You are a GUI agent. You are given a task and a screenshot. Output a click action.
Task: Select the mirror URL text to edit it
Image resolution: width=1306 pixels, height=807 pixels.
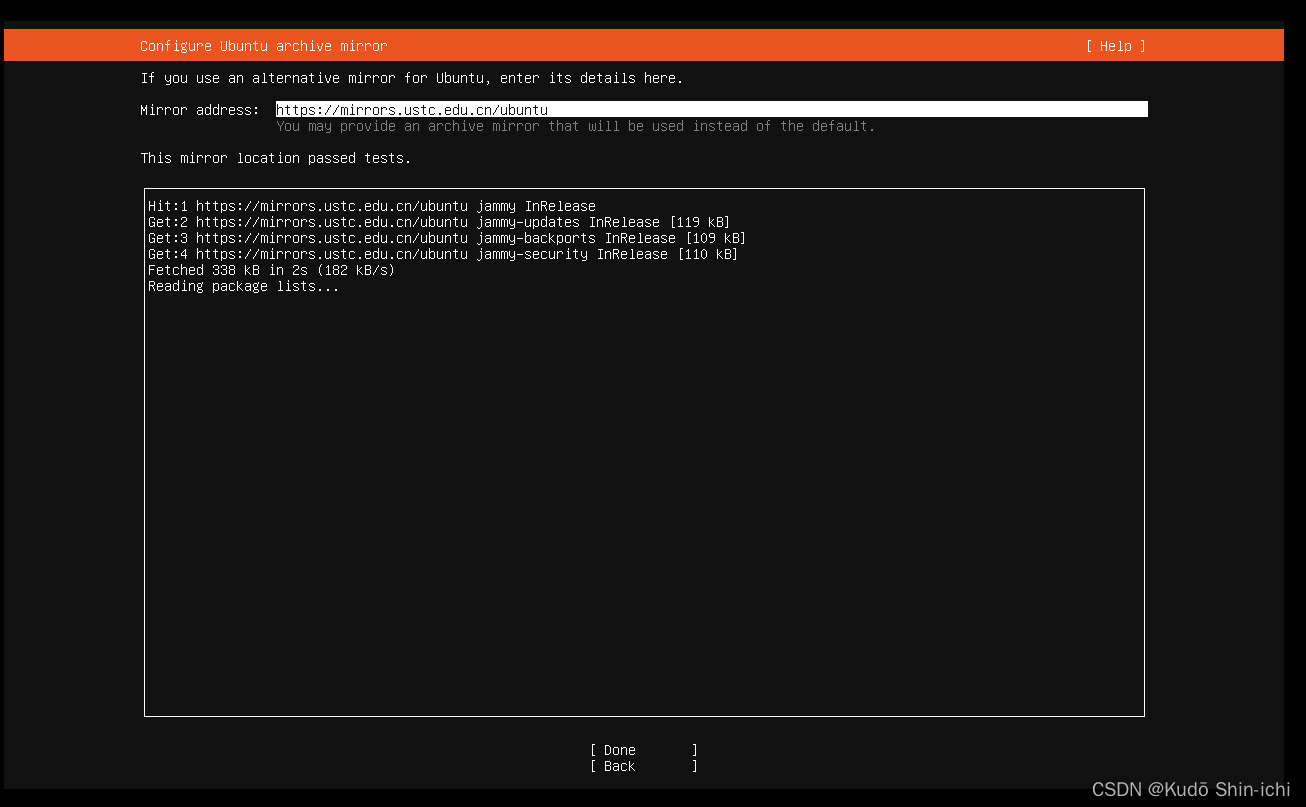[412, 109]
